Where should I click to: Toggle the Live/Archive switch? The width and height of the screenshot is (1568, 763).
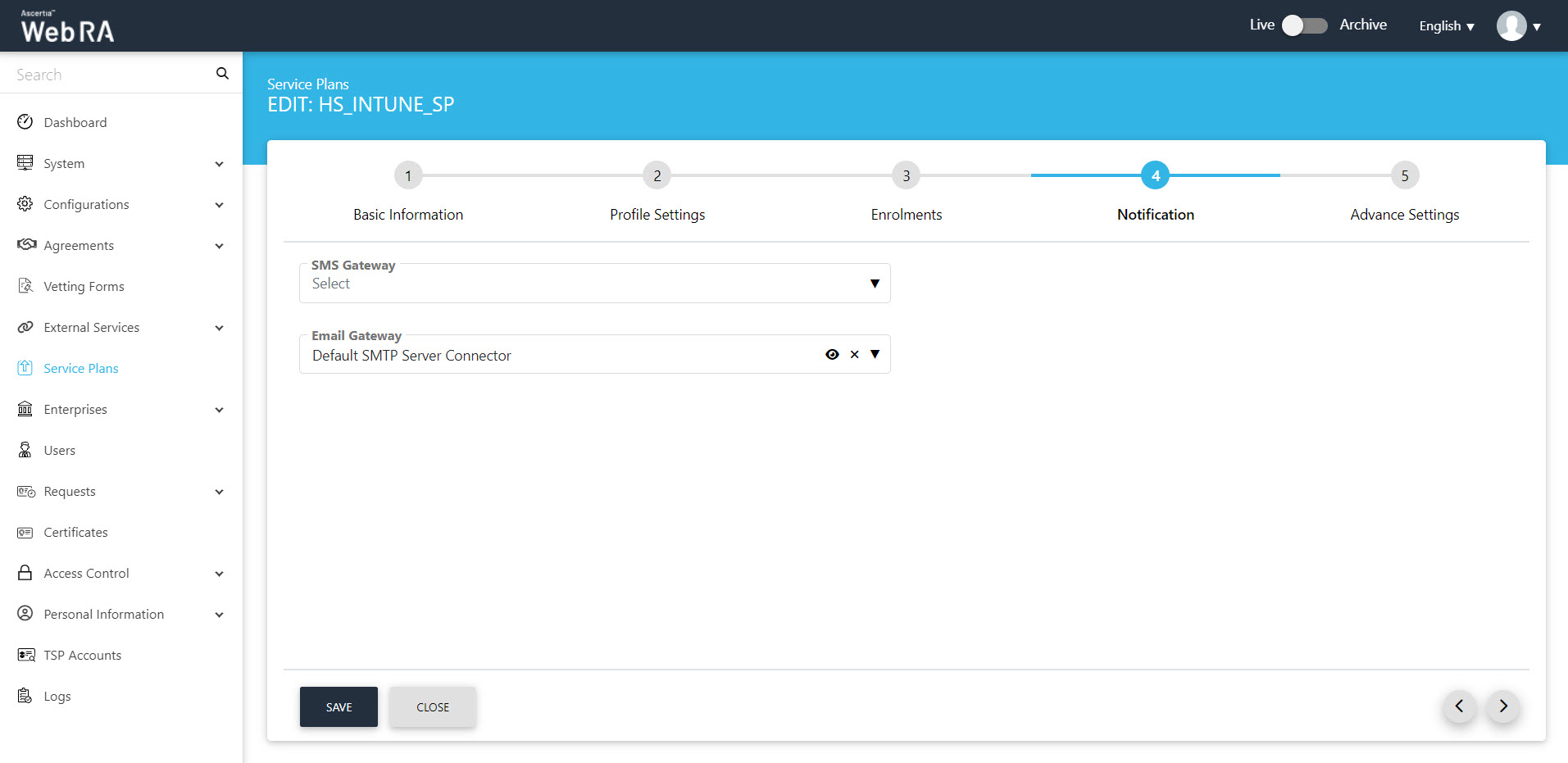coord(1305,25)
